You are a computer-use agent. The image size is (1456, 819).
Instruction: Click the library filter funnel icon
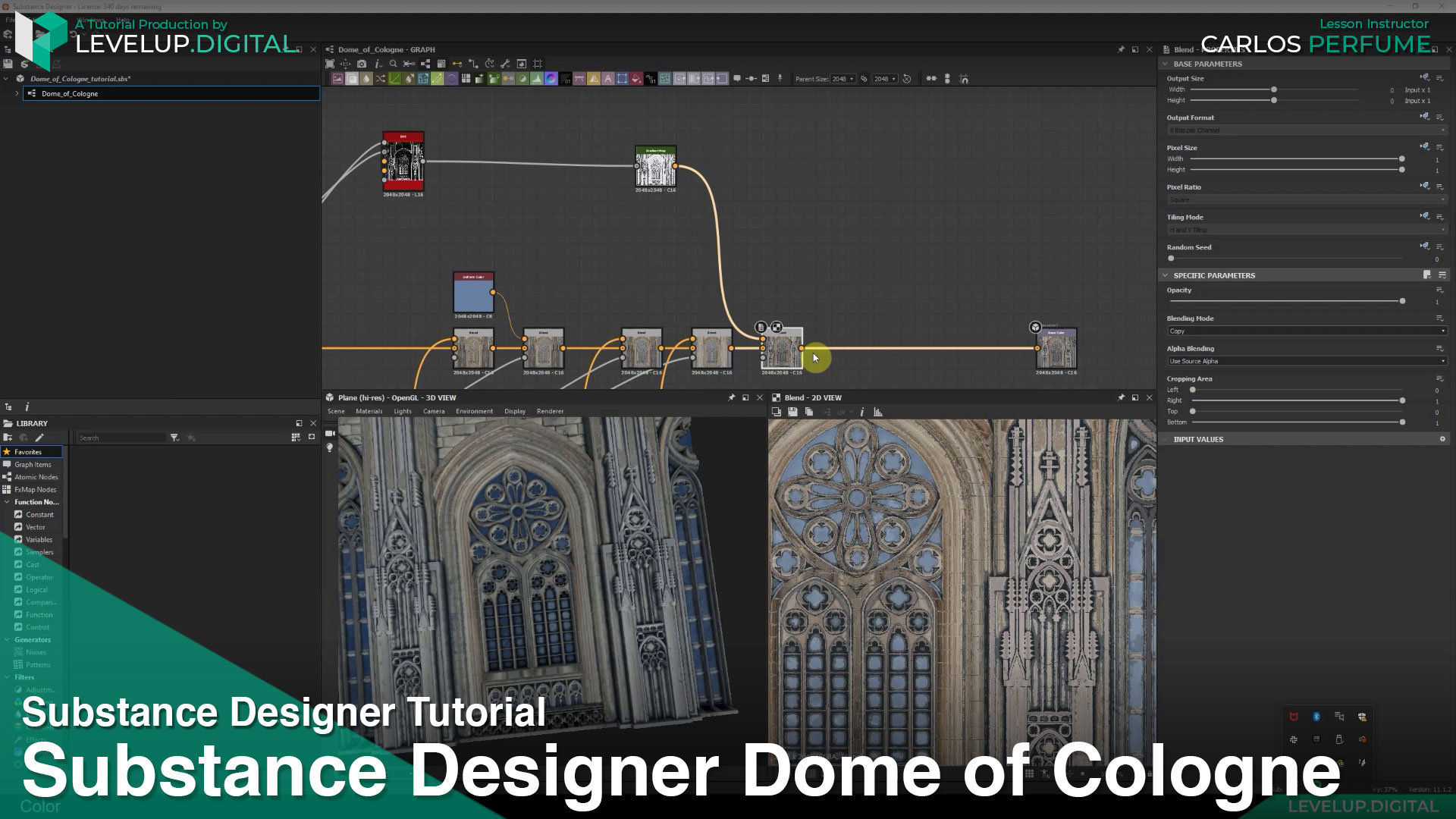click(174, 438)
